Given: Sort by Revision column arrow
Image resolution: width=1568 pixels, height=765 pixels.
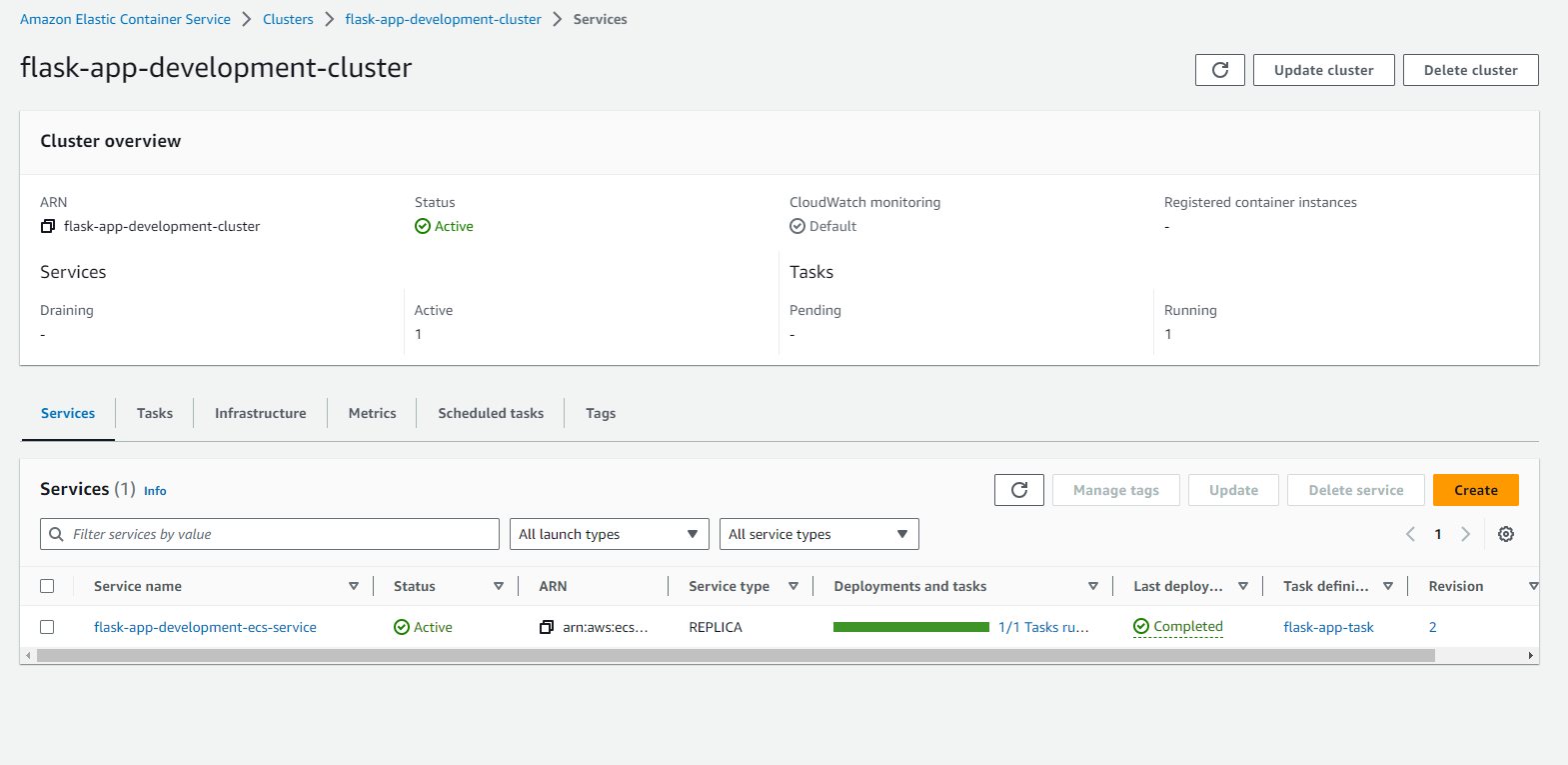Looking at the screenshot, I should coord(1533,586).
